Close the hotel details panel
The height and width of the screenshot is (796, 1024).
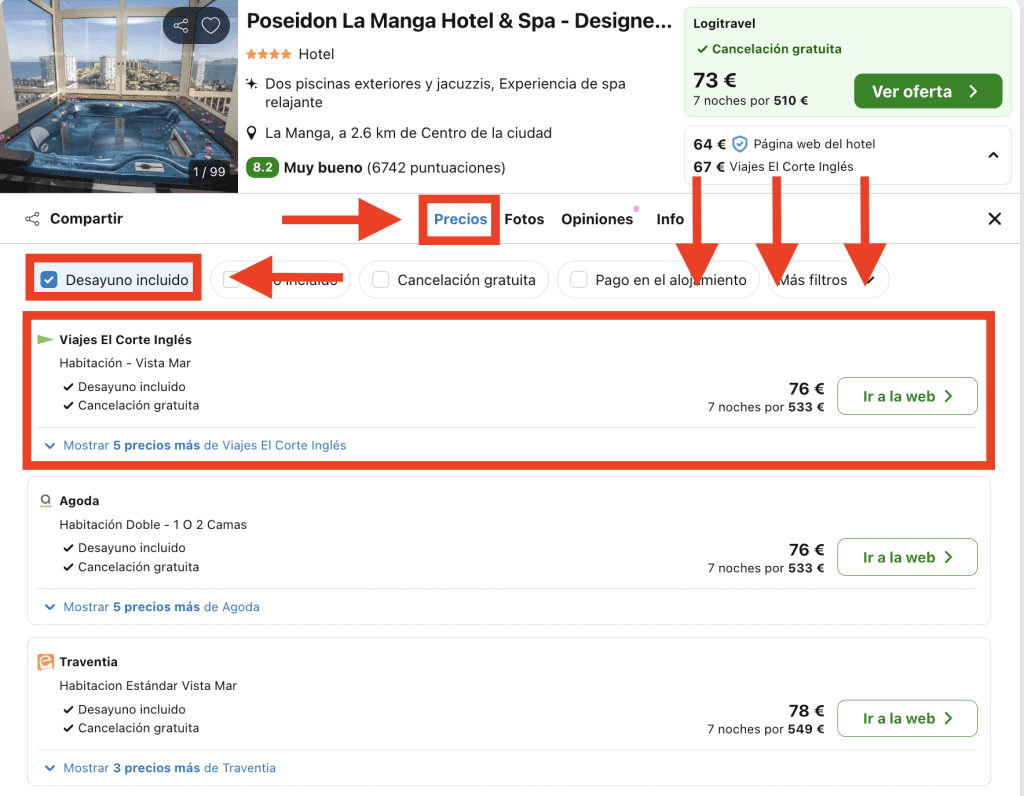(994, 219)
